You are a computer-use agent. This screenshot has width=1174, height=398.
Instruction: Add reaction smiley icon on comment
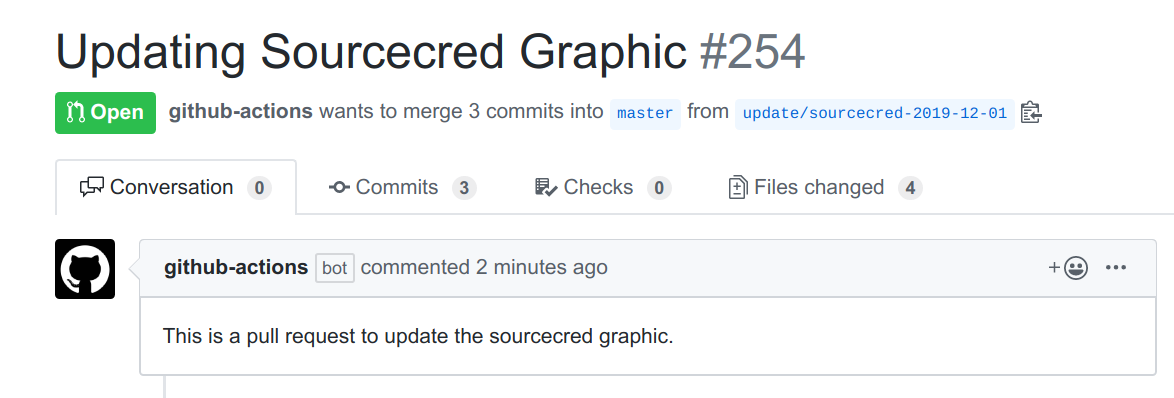(x=1068, y=267)
